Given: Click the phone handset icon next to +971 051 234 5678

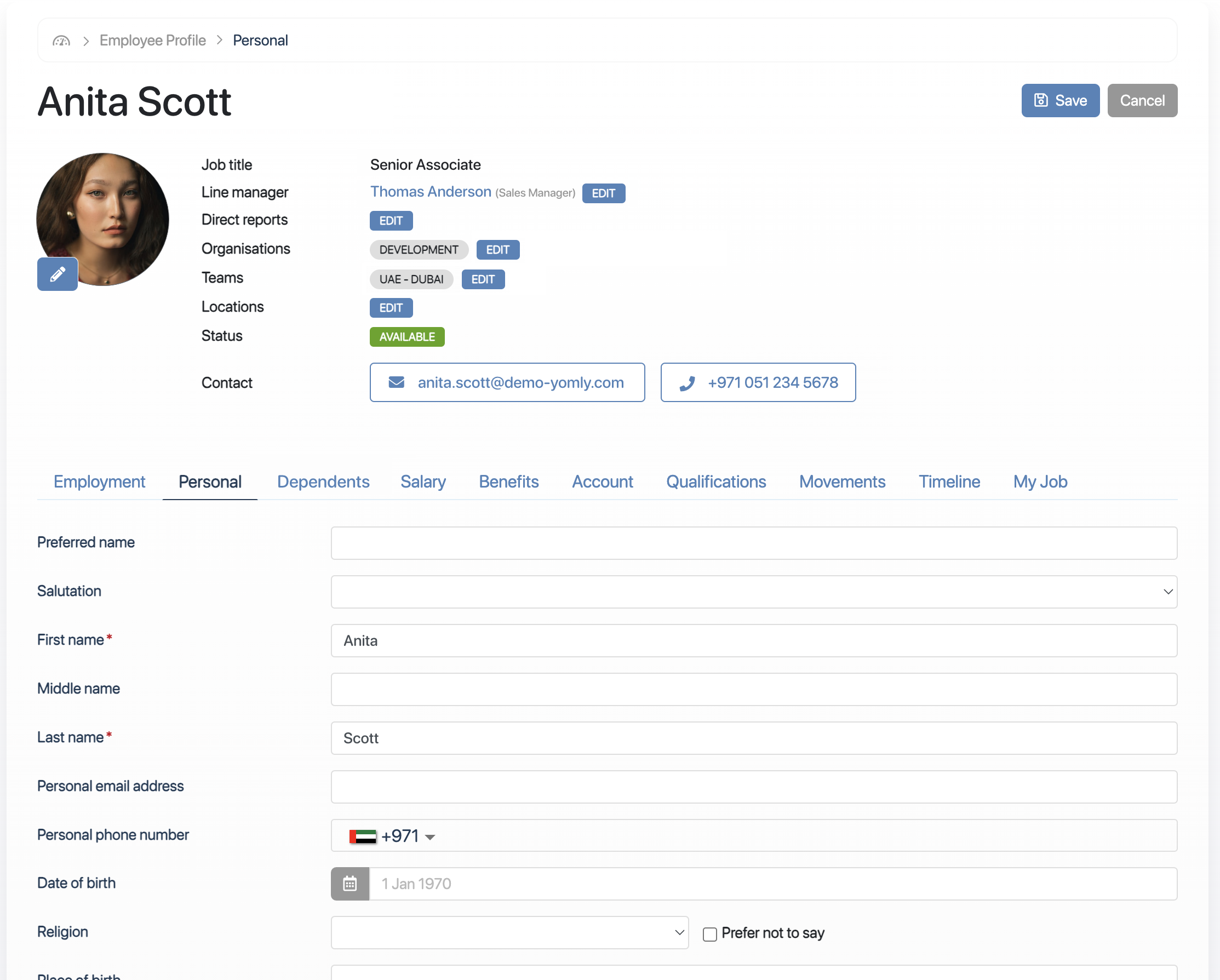Looking at the screenshot, I should tap(687, 382).
